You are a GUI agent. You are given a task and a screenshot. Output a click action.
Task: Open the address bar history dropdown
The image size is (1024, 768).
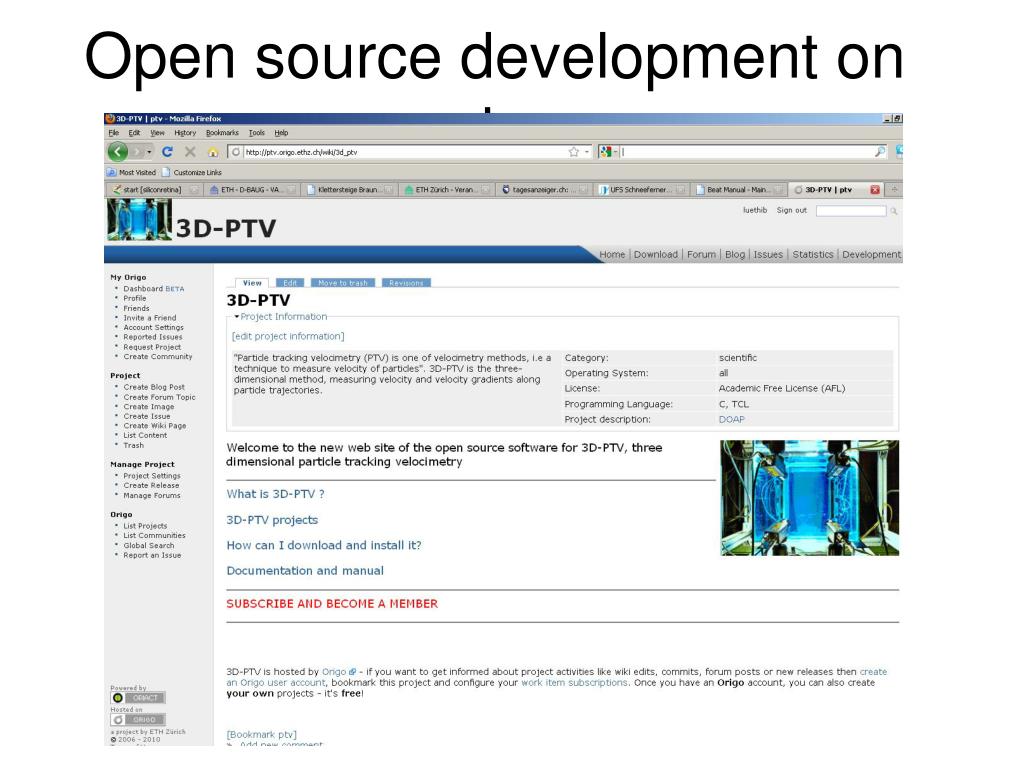(586, 152)
